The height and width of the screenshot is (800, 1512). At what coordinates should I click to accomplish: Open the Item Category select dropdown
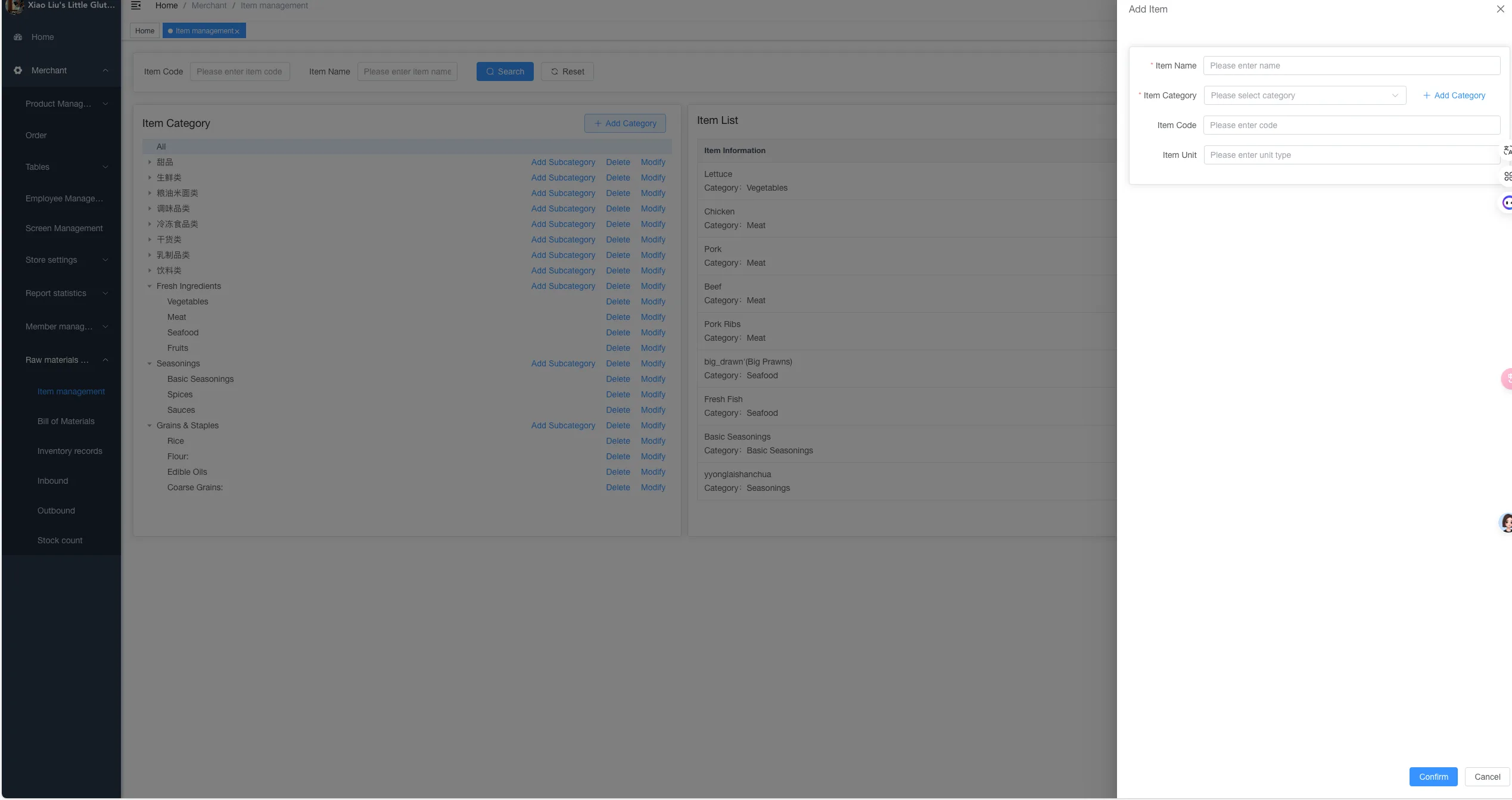[x=1305, y=95]
